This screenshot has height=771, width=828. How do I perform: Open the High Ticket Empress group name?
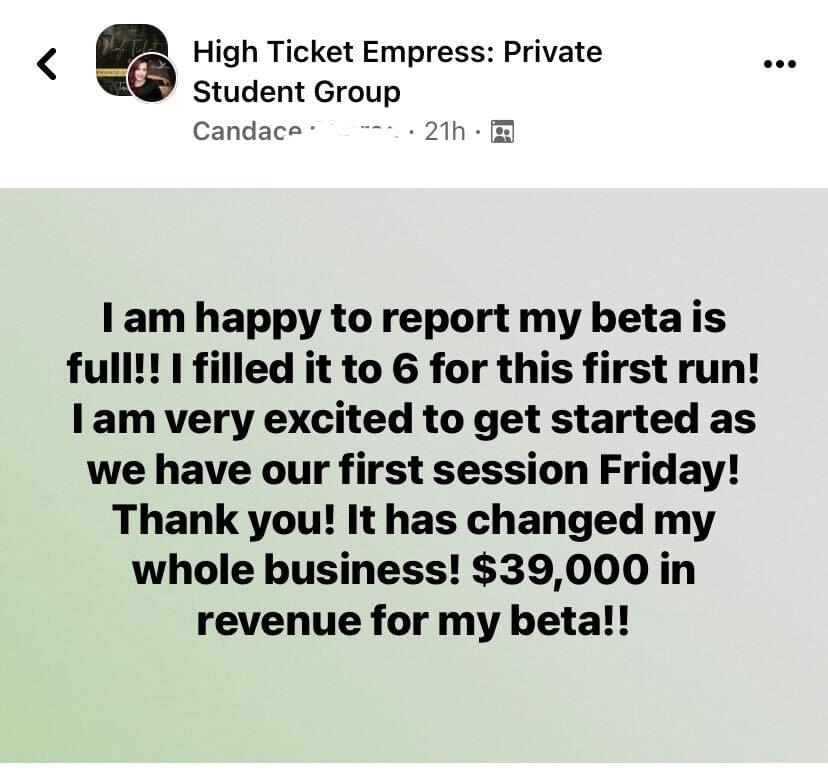point(398,52)
